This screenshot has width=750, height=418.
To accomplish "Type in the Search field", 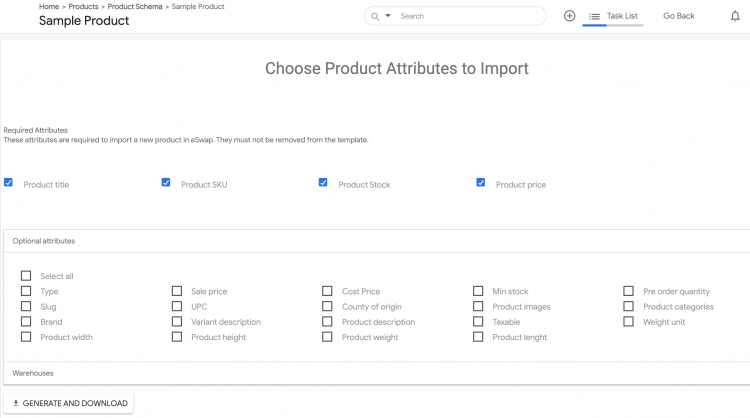I will tap(465, 16).
